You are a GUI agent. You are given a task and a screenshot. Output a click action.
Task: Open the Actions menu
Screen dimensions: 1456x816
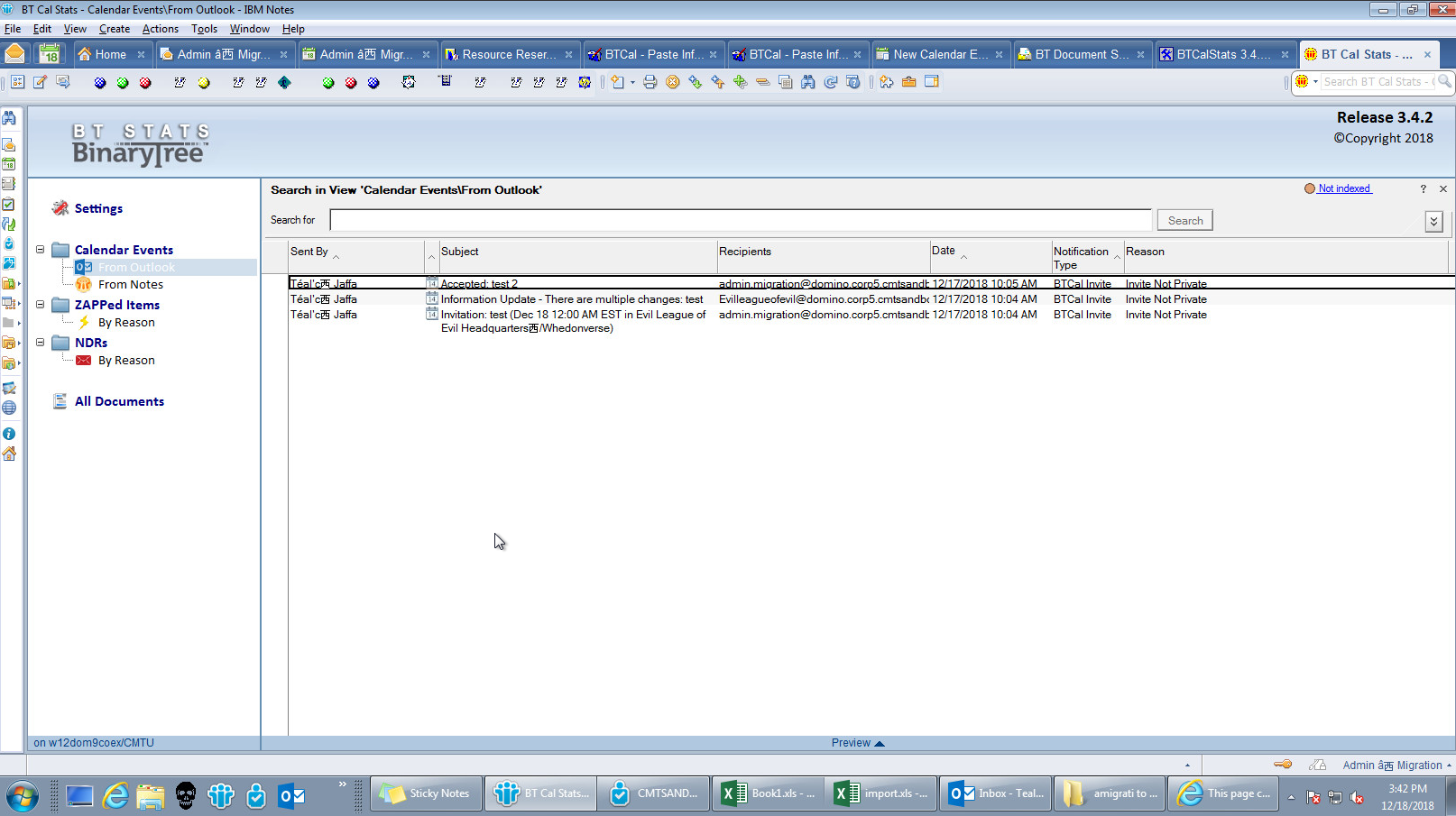161,29
